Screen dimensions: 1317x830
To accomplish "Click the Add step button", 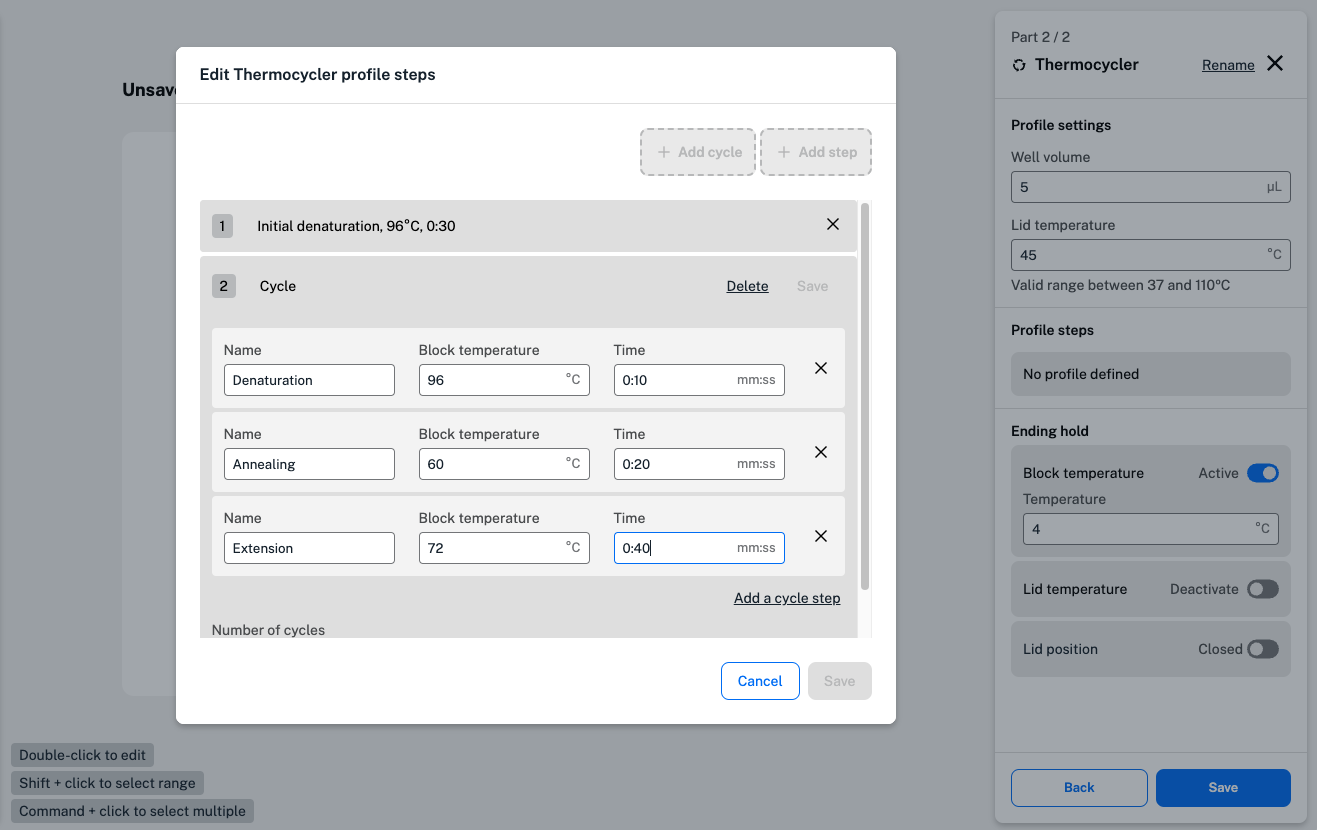I will pyautogui.click(x=816, y=152).
